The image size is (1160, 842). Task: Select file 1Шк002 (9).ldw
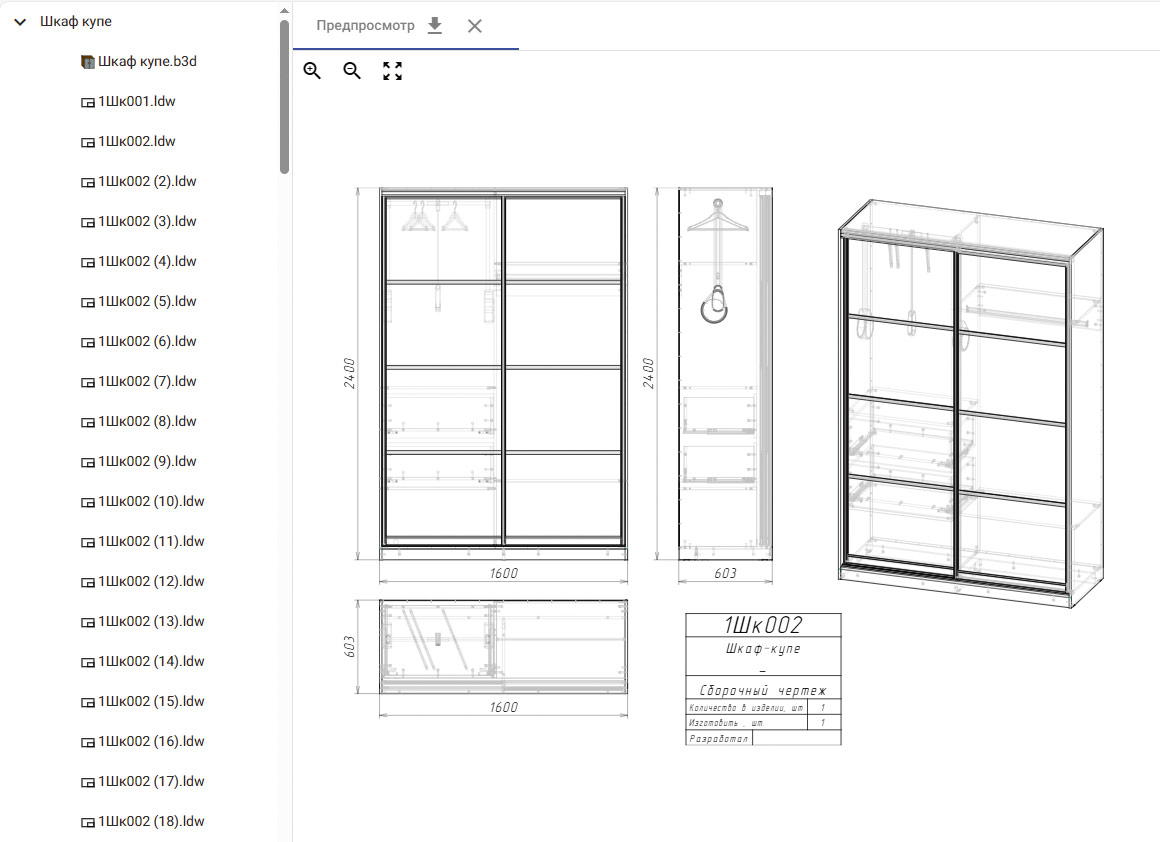tap(147, 461)
